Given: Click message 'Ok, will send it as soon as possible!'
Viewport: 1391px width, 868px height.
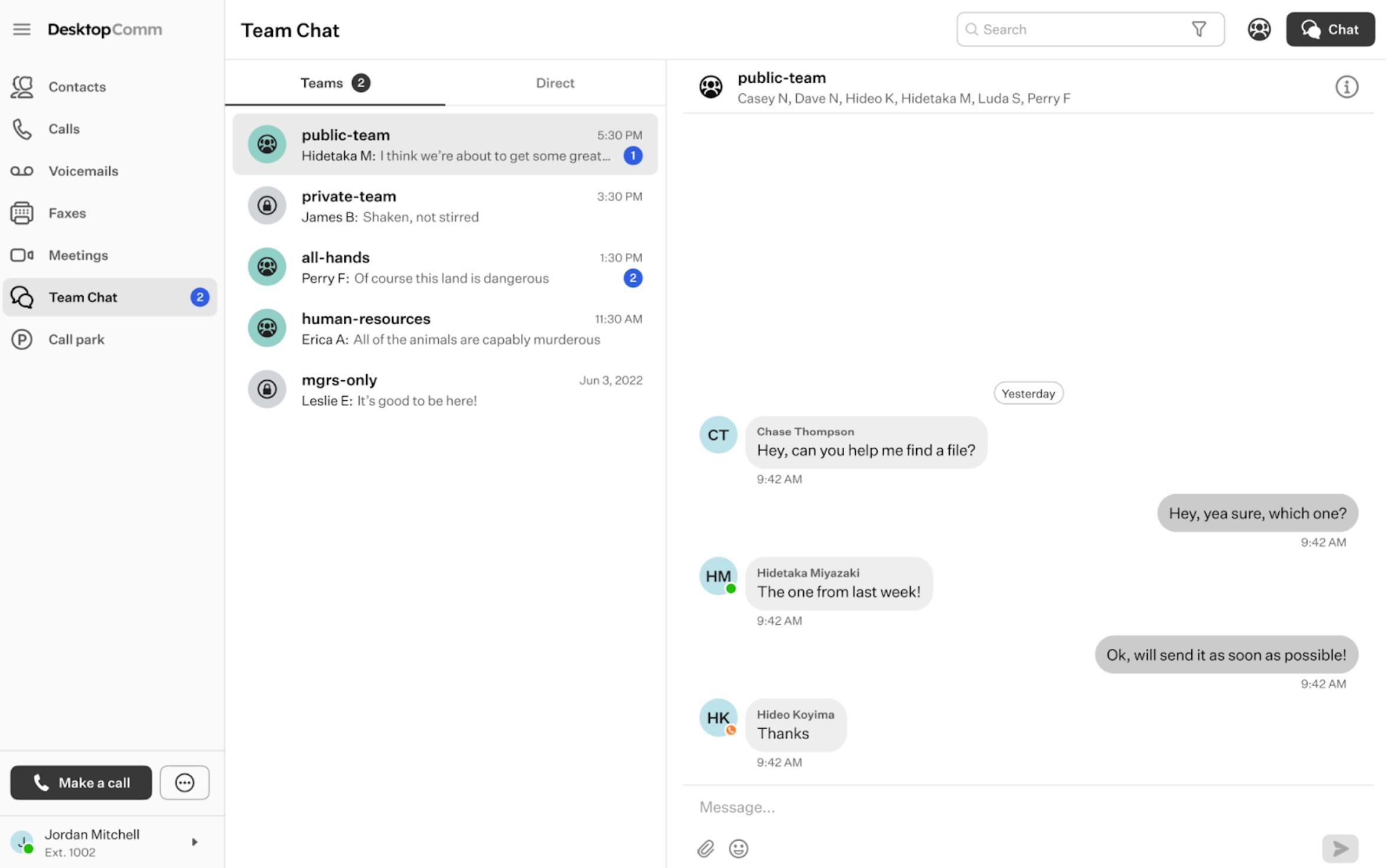Looking at the screenshot, I should tap(1226, 655).
